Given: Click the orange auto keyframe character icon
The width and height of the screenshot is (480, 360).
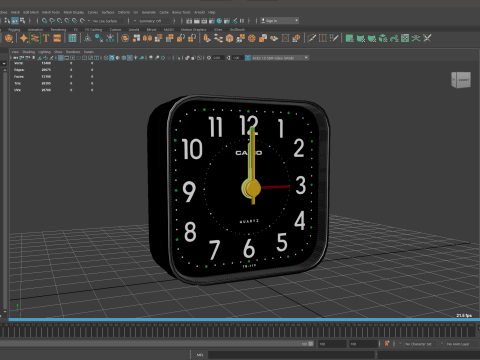Looking at the screenshot, I should (x=387, y=344).
